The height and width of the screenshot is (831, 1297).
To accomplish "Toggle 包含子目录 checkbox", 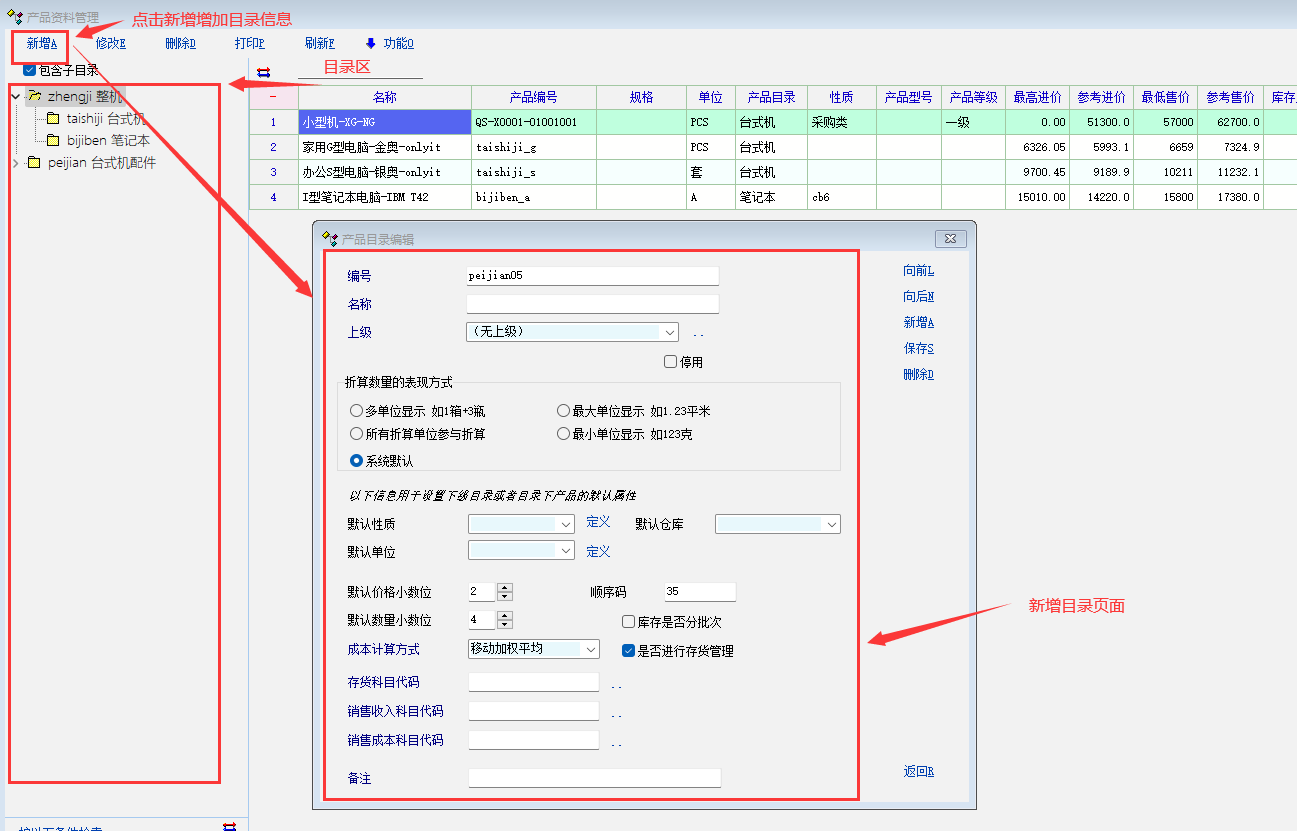I will 30,70.
